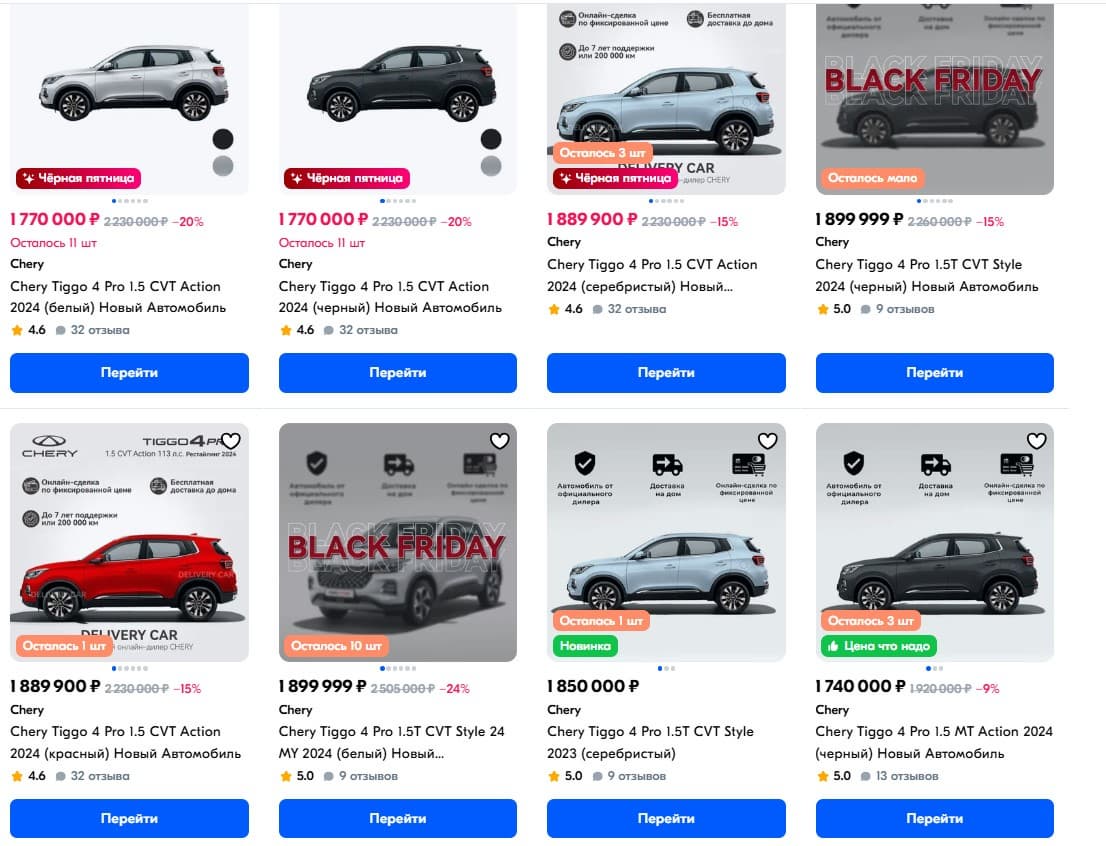Toggle favorite heart on black MT Action card

coord(1036,441)
